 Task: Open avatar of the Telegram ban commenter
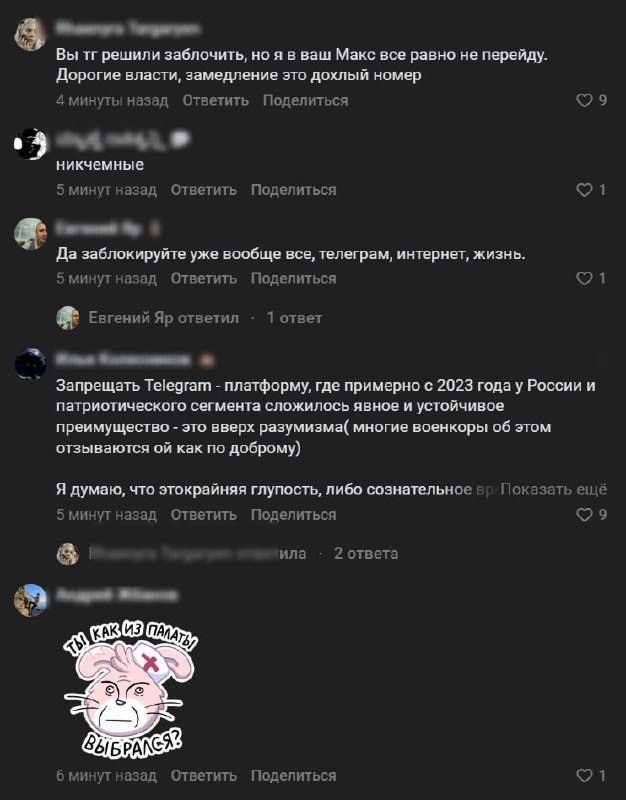click(x=30, y=365)
